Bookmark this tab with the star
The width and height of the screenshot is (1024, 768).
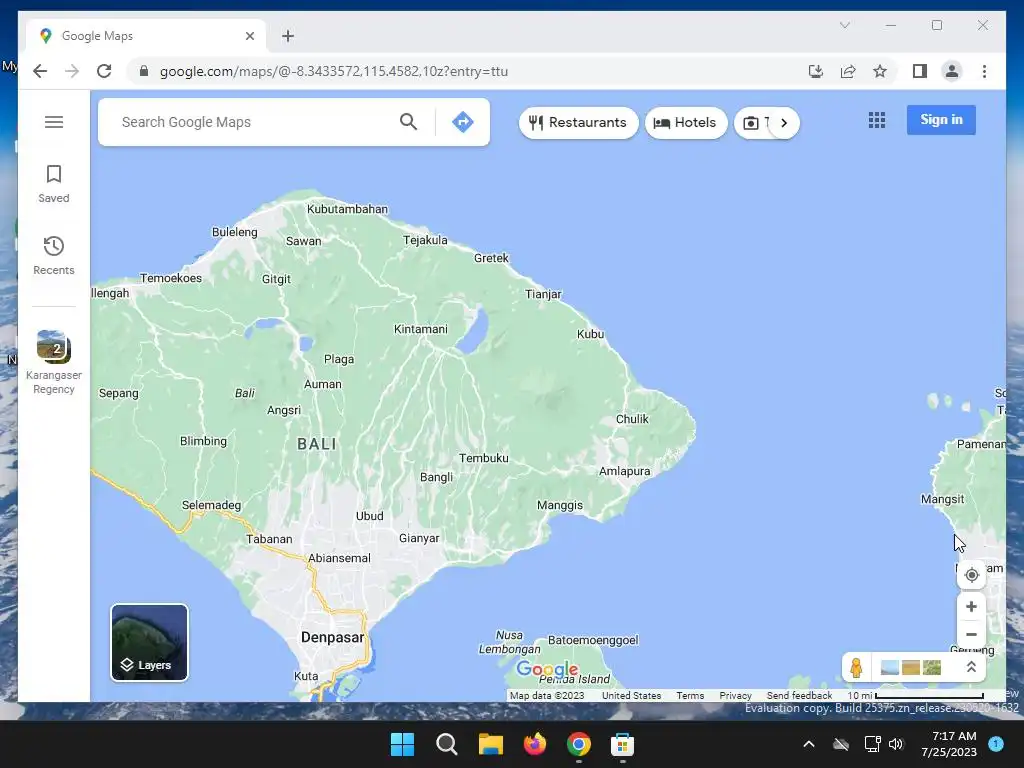[x=880, y=71]
